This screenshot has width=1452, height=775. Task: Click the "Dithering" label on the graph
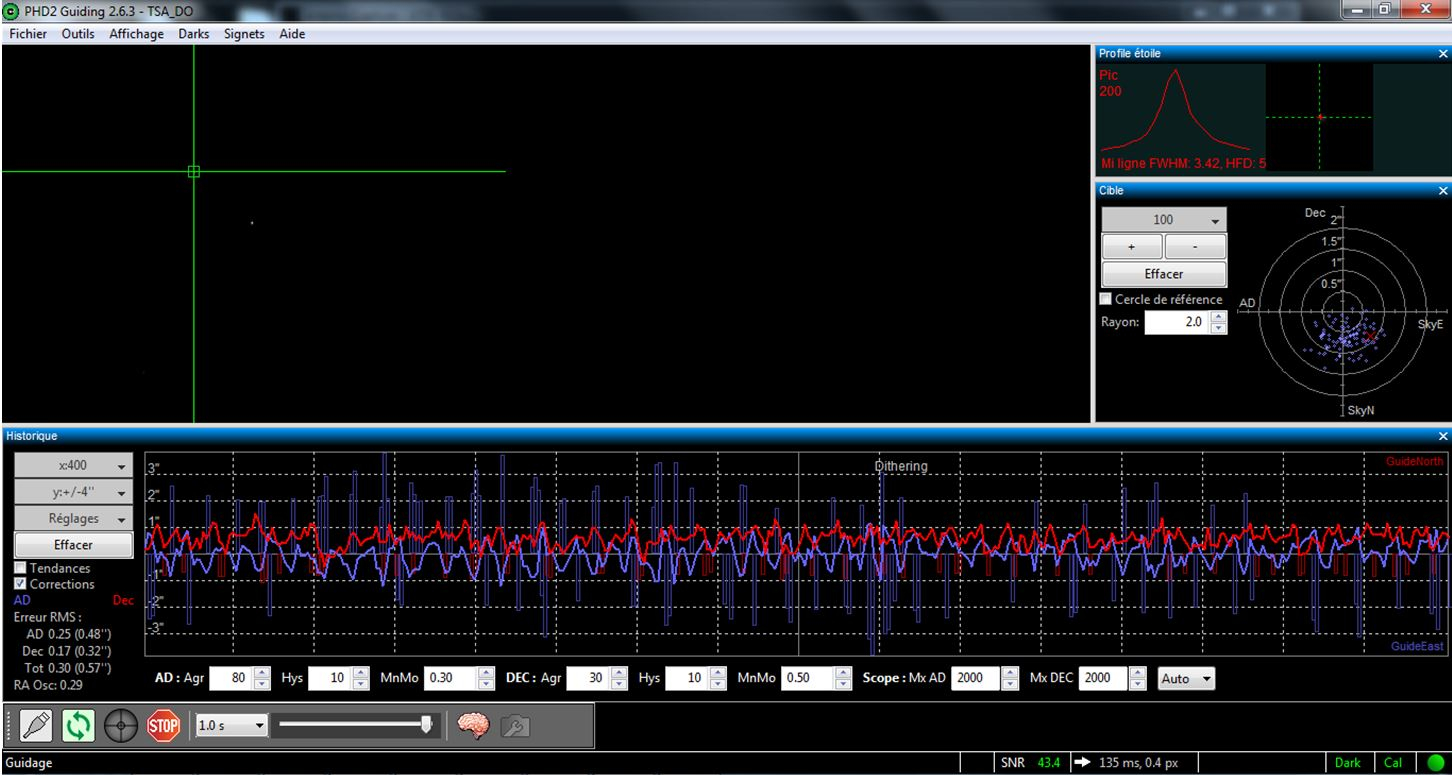[x=901, y=466]
